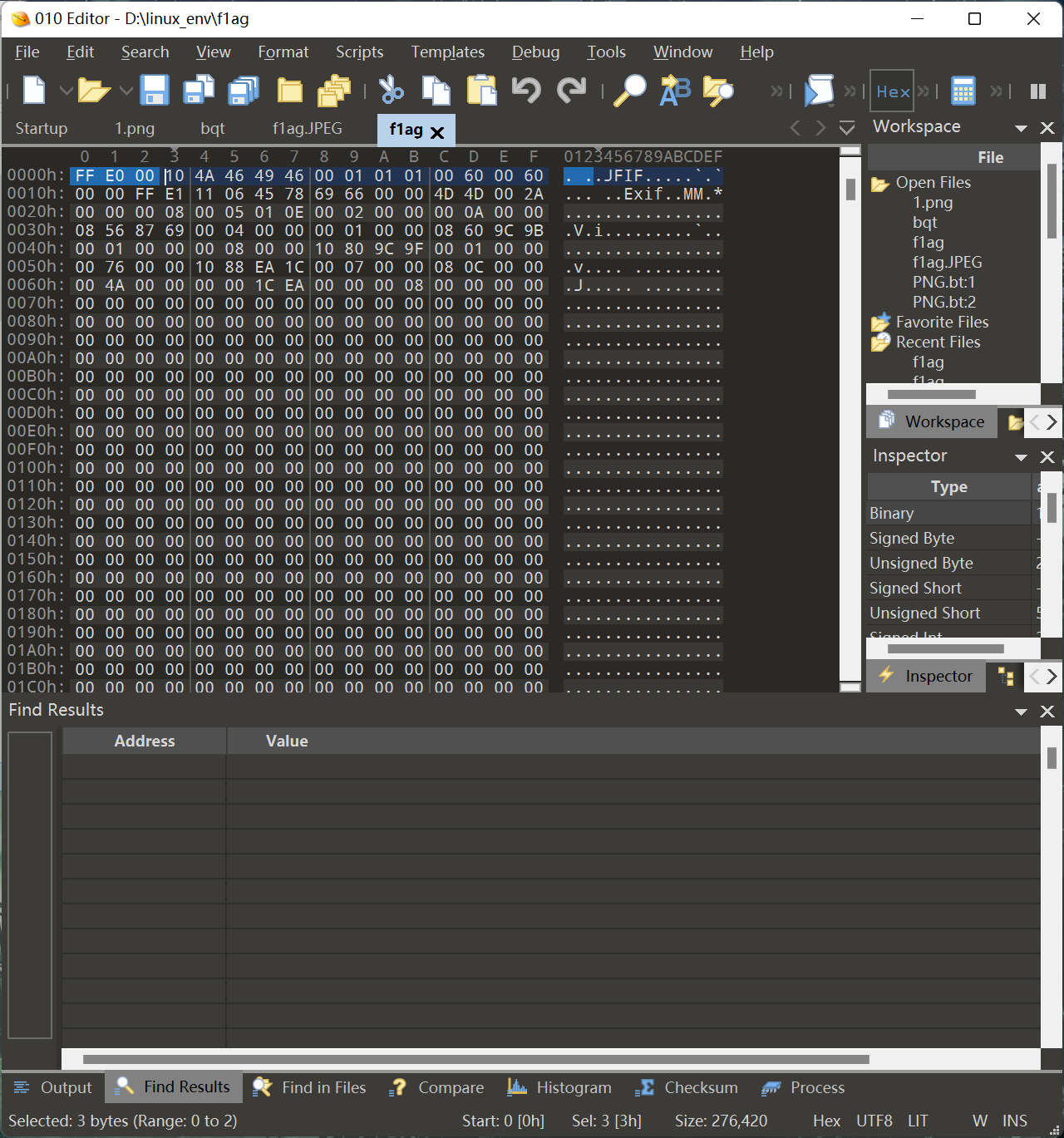The width and height of the screenshot is (1064, 1138).
Task: Click the Open file folder icon
Action: tap(94, 90)
